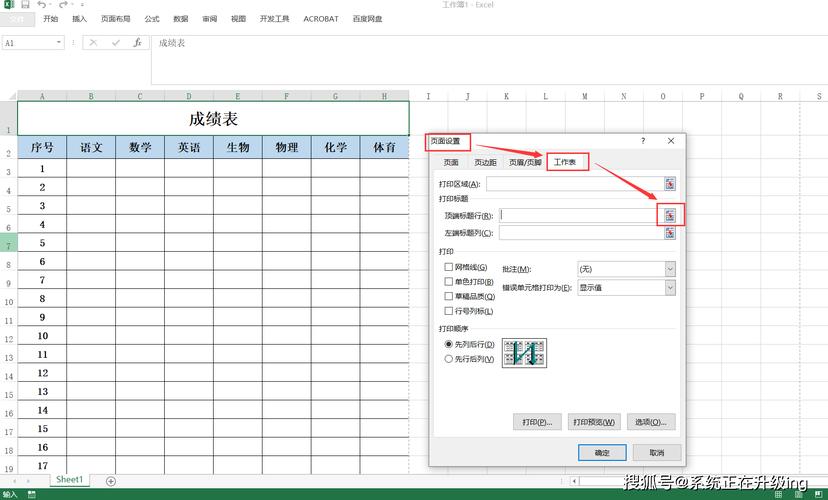
Task: Click the Excel logo icon at top left
Action: coord(8,4)
